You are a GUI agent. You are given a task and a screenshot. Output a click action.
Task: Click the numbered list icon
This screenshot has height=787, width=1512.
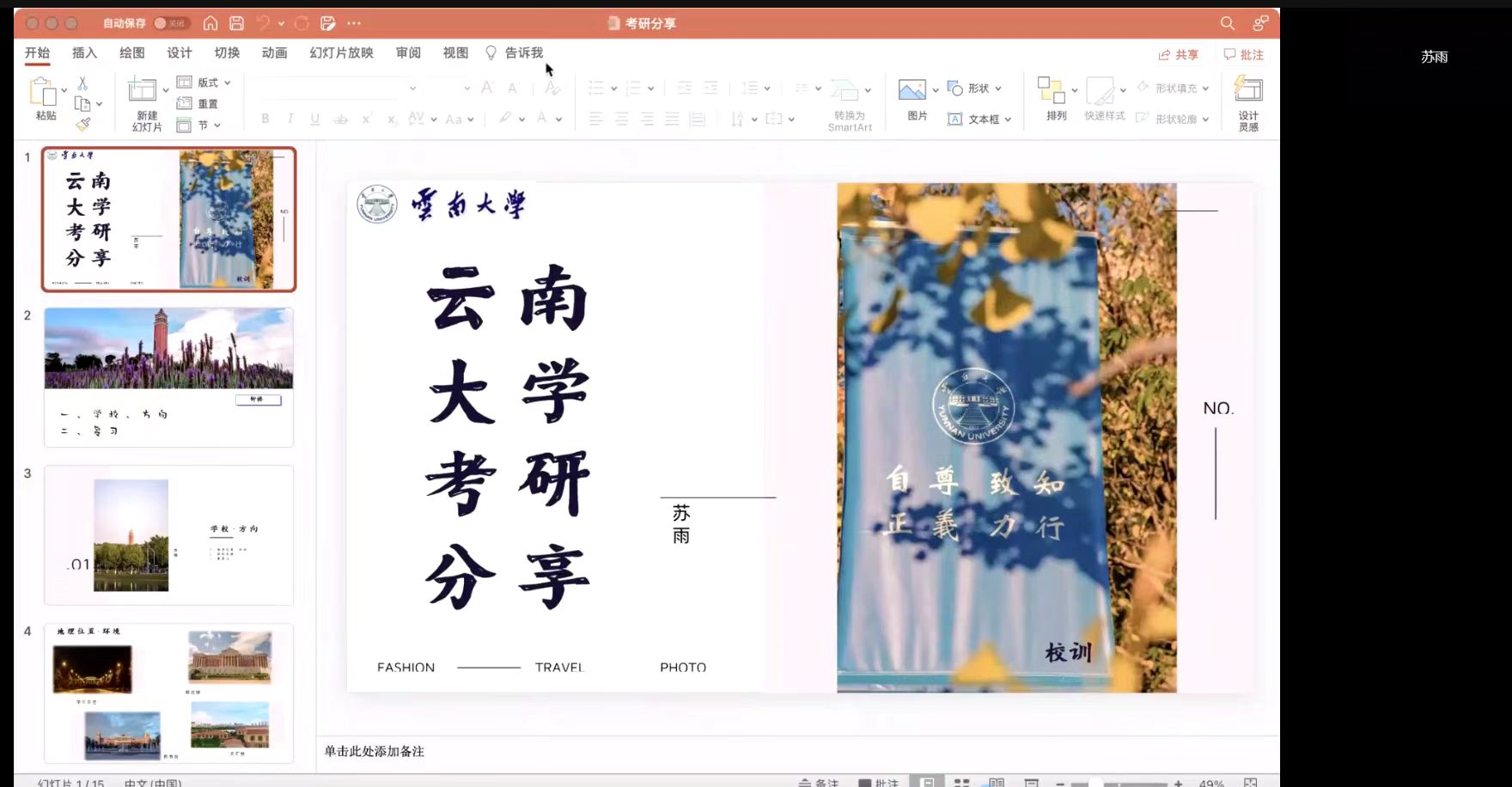(634, 88)
